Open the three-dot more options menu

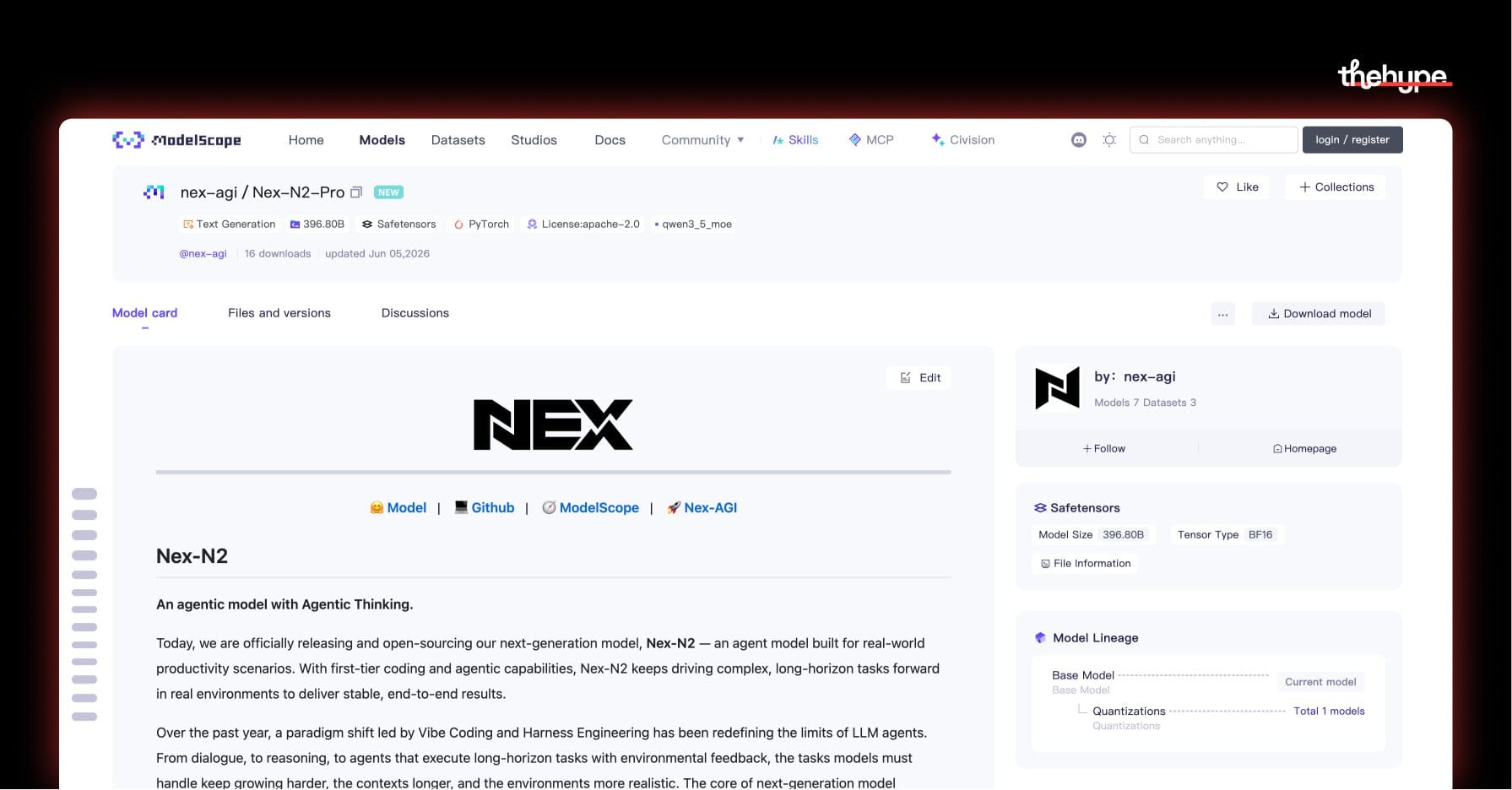[x=1222, y=314]
